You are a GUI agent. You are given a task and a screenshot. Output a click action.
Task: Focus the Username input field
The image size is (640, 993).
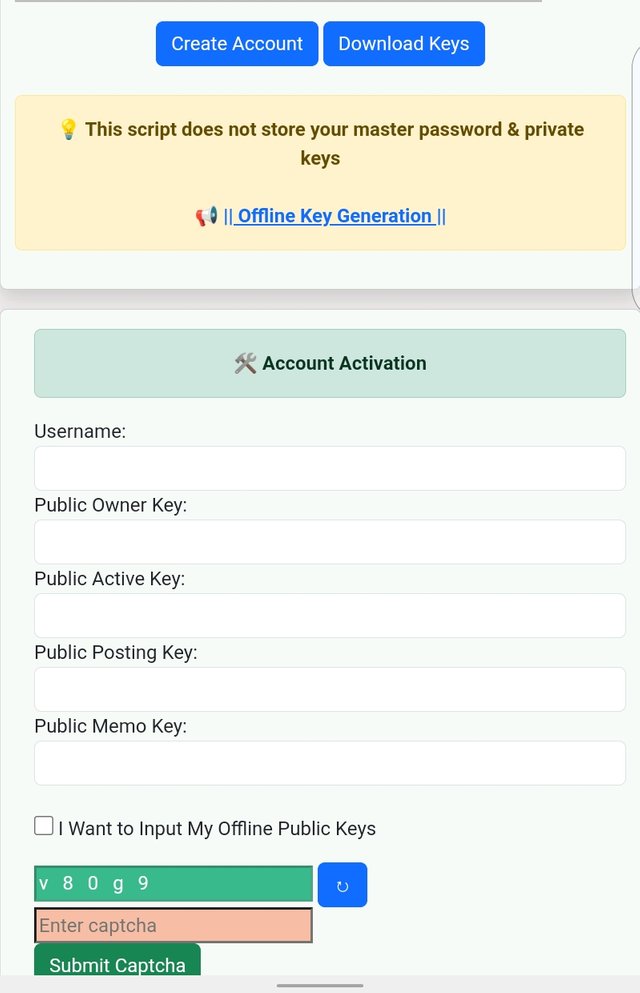[330, 468]
